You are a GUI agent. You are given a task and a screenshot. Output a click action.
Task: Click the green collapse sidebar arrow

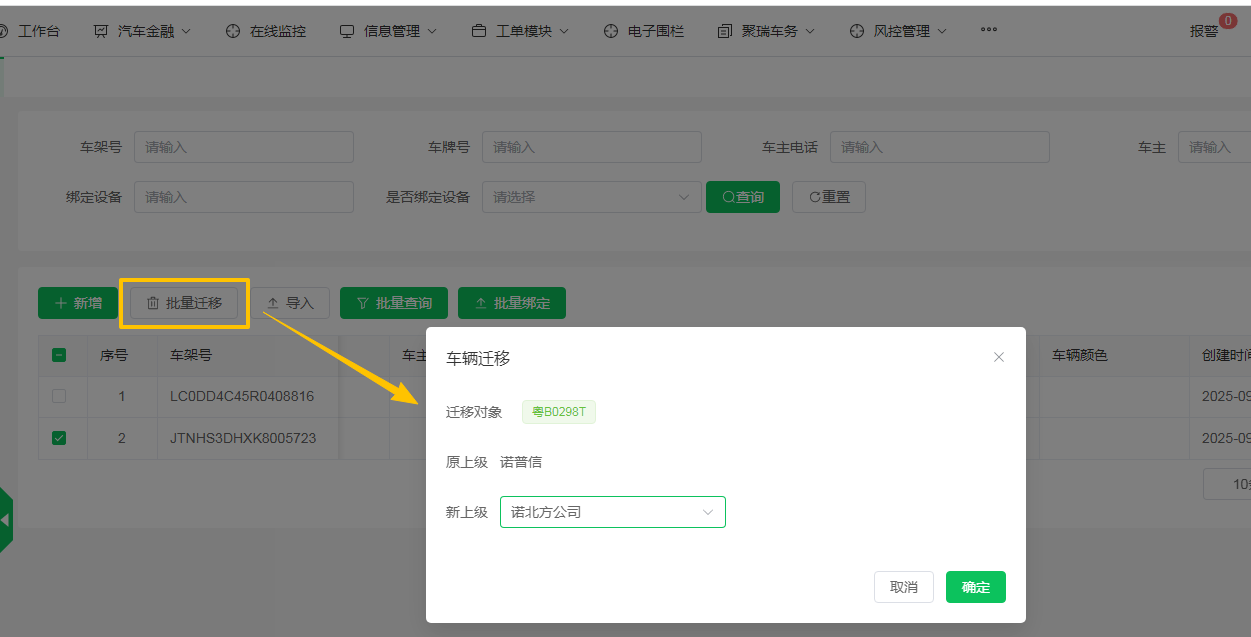(x=6, y=519)
